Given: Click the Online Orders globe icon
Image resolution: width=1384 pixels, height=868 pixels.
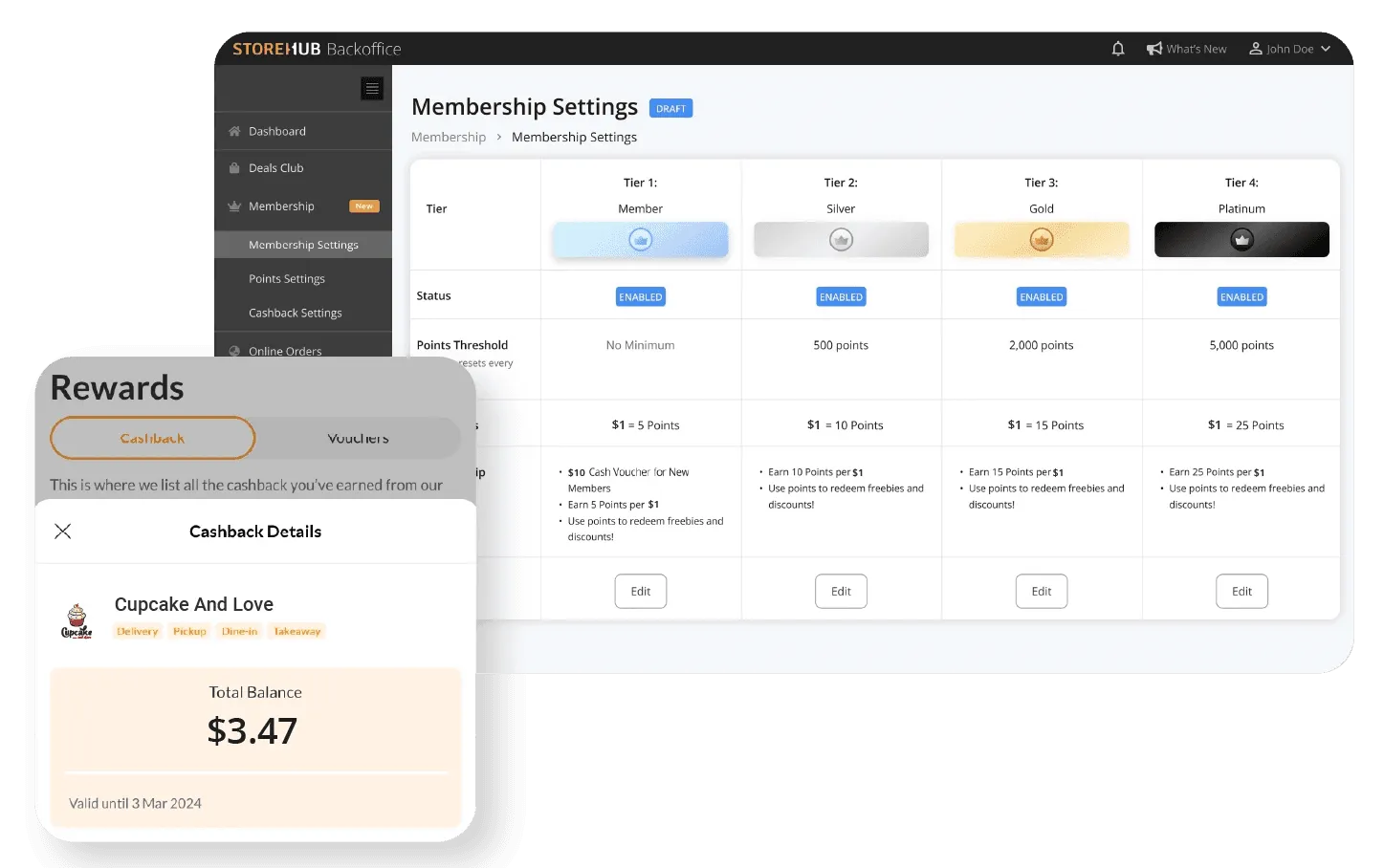Looking at the screenshot, I should coord(234,351).
